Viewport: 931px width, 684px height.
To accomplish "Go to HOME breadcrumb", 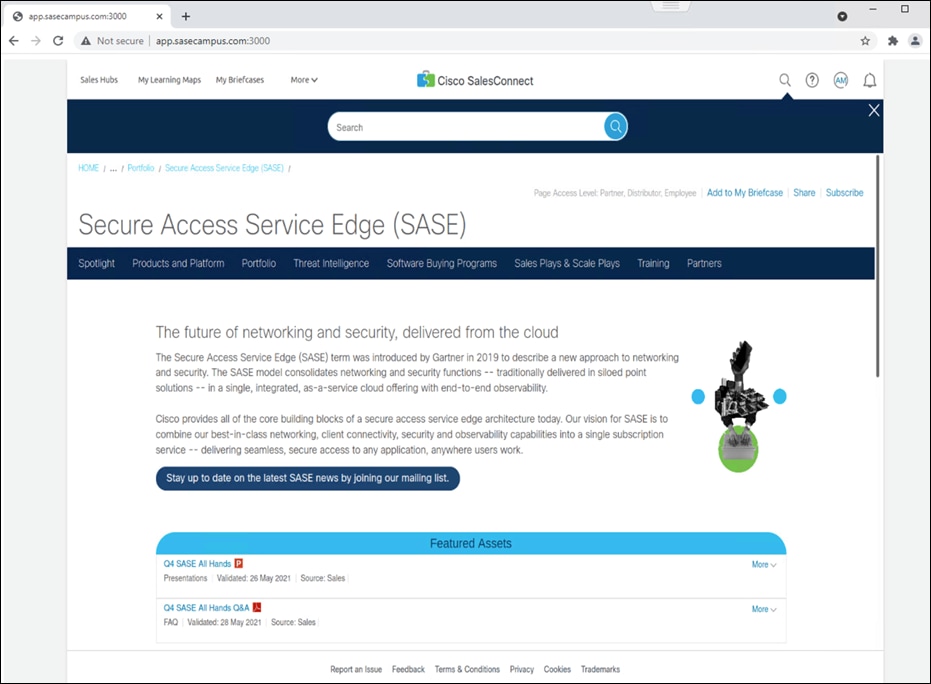I will click(x=88, y=168).
